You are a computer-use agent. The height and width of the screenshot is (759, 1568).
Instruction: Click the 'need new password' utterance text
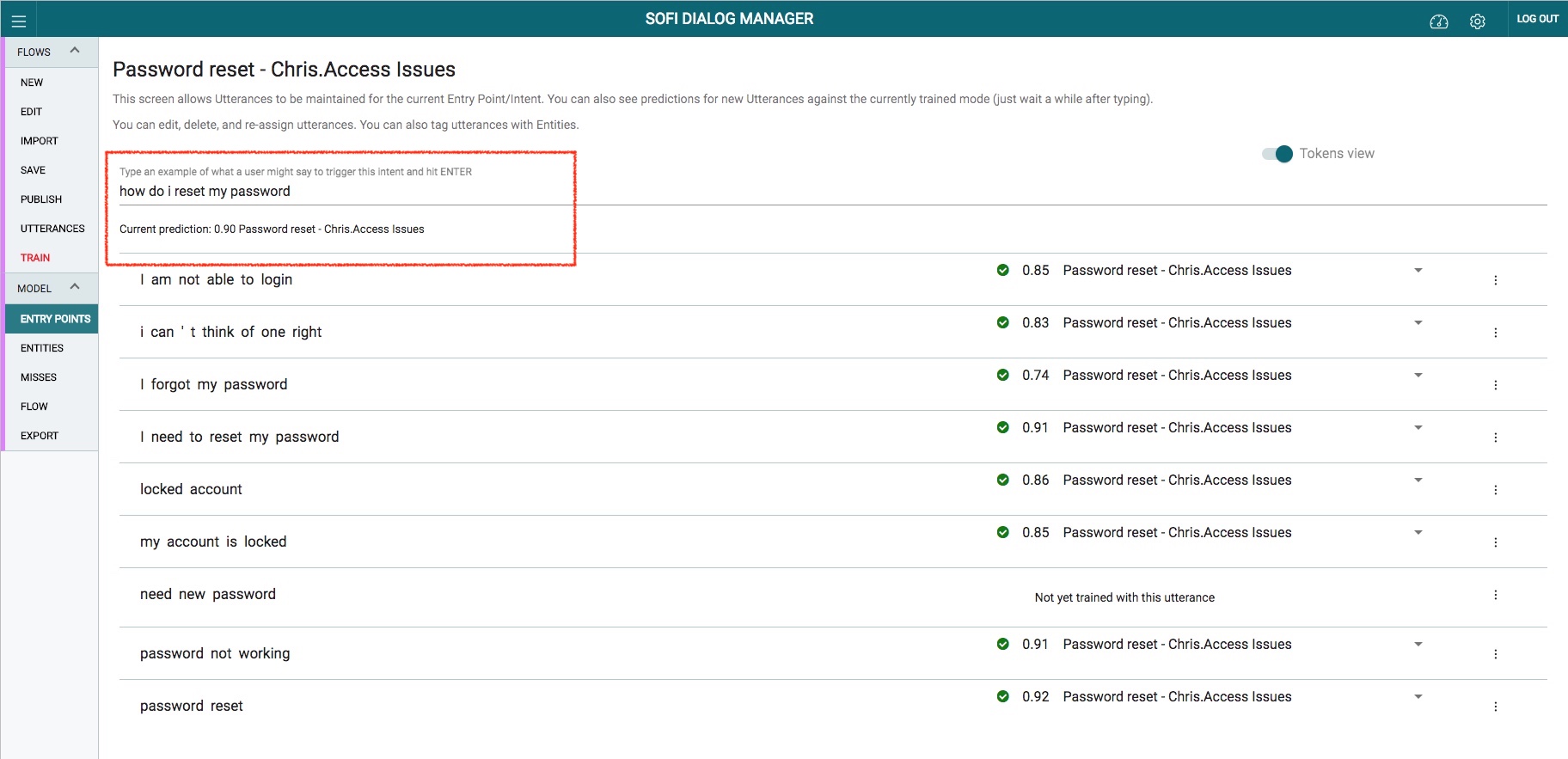[208, 594]
